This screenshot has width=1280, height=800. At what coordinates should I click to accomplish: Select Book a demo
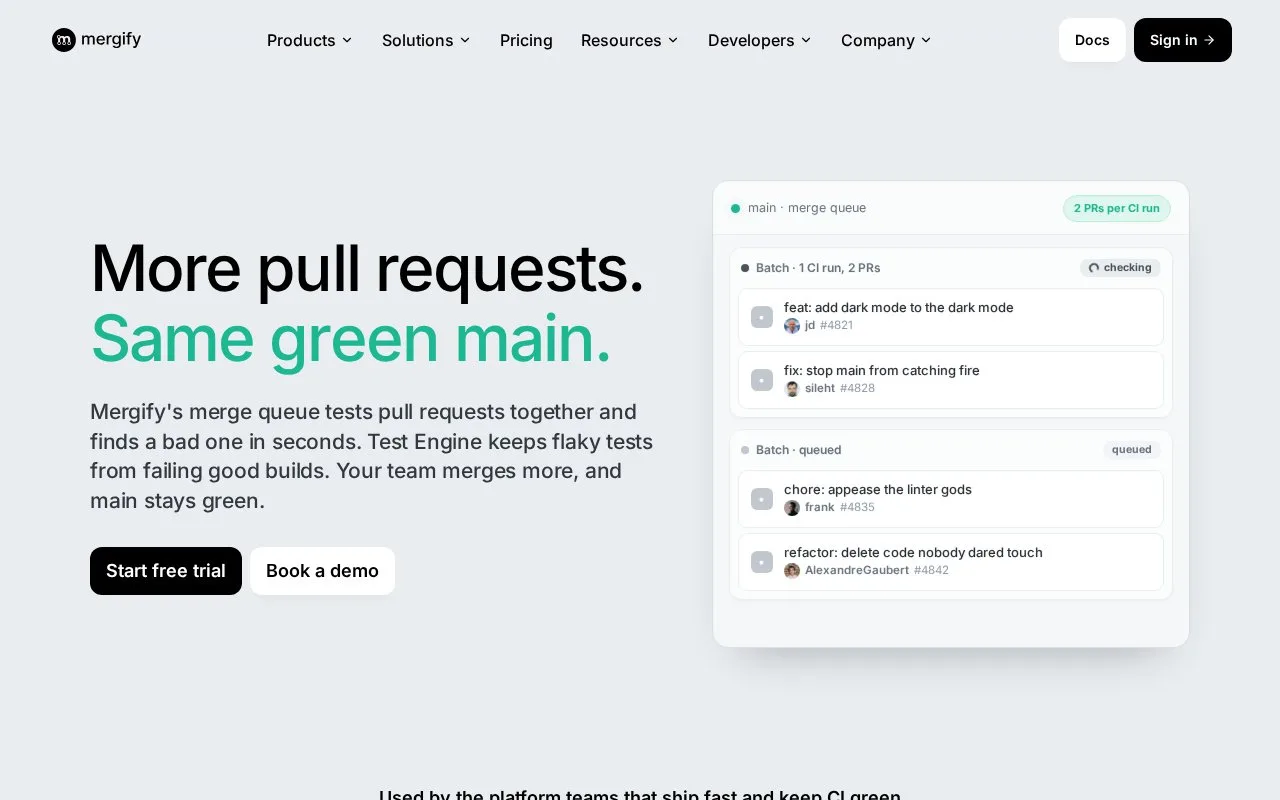[x=322, y=571]
